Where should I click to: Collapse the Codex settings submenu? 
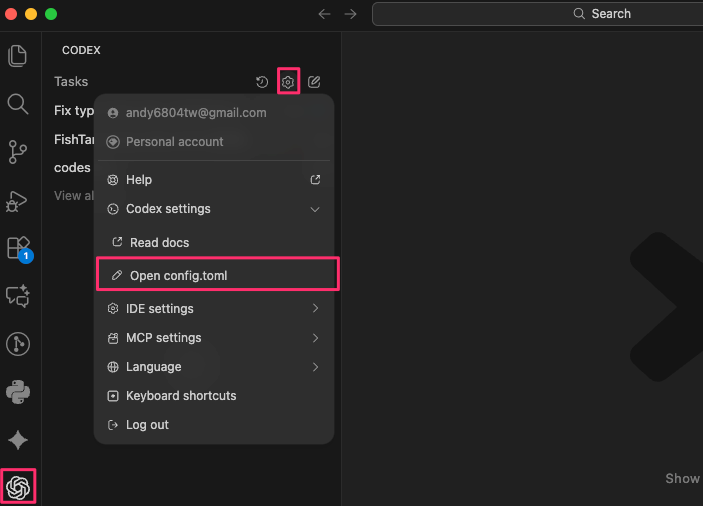(x=315, y=209)
